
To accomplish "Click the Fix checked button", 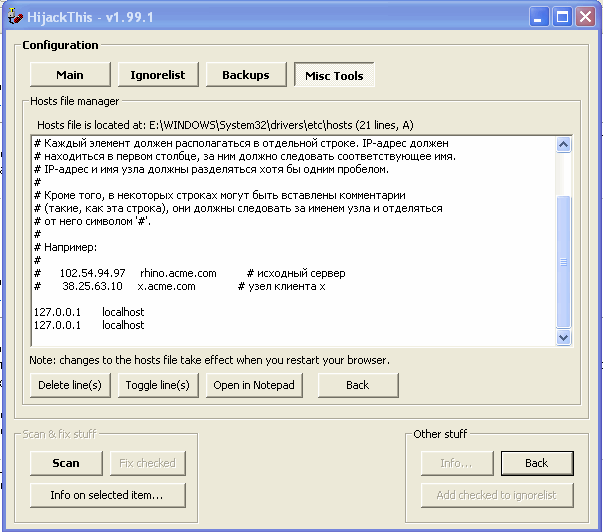I will pos(147,463).
